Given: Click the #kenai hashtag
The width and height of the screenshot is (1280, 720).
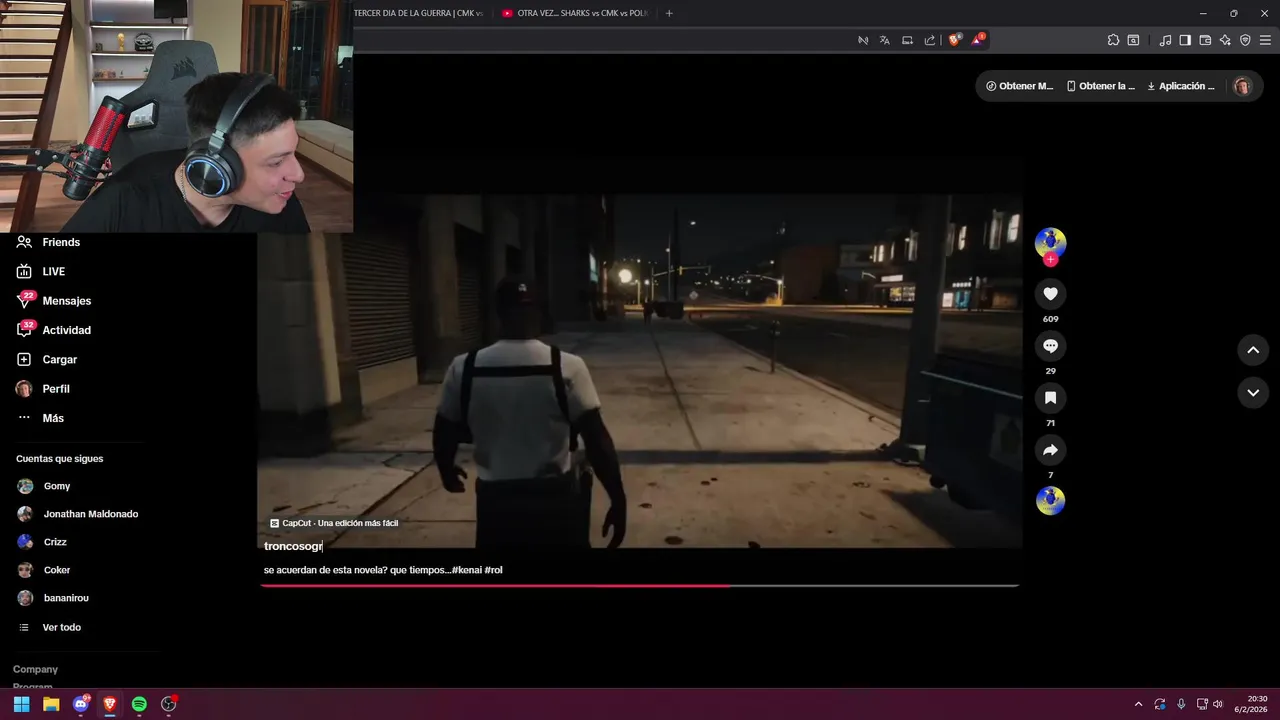Looking at the screenshot, I should 467,570.
